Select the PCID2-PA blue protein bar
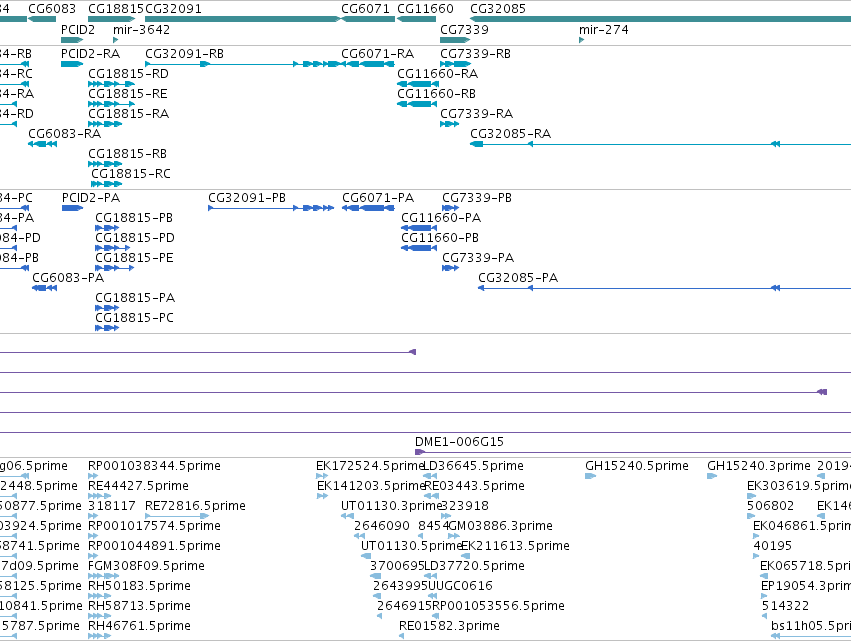The height and width of the screenshot is (641, 851). [x=72, y=208]
